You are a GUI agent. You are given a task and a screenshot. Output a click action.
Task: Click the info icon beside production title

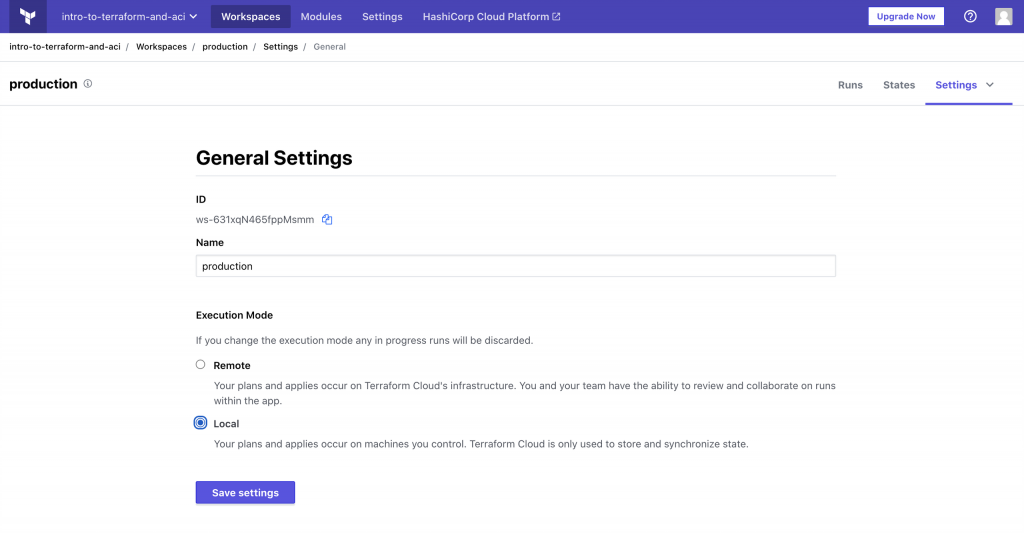pos(88,84)
